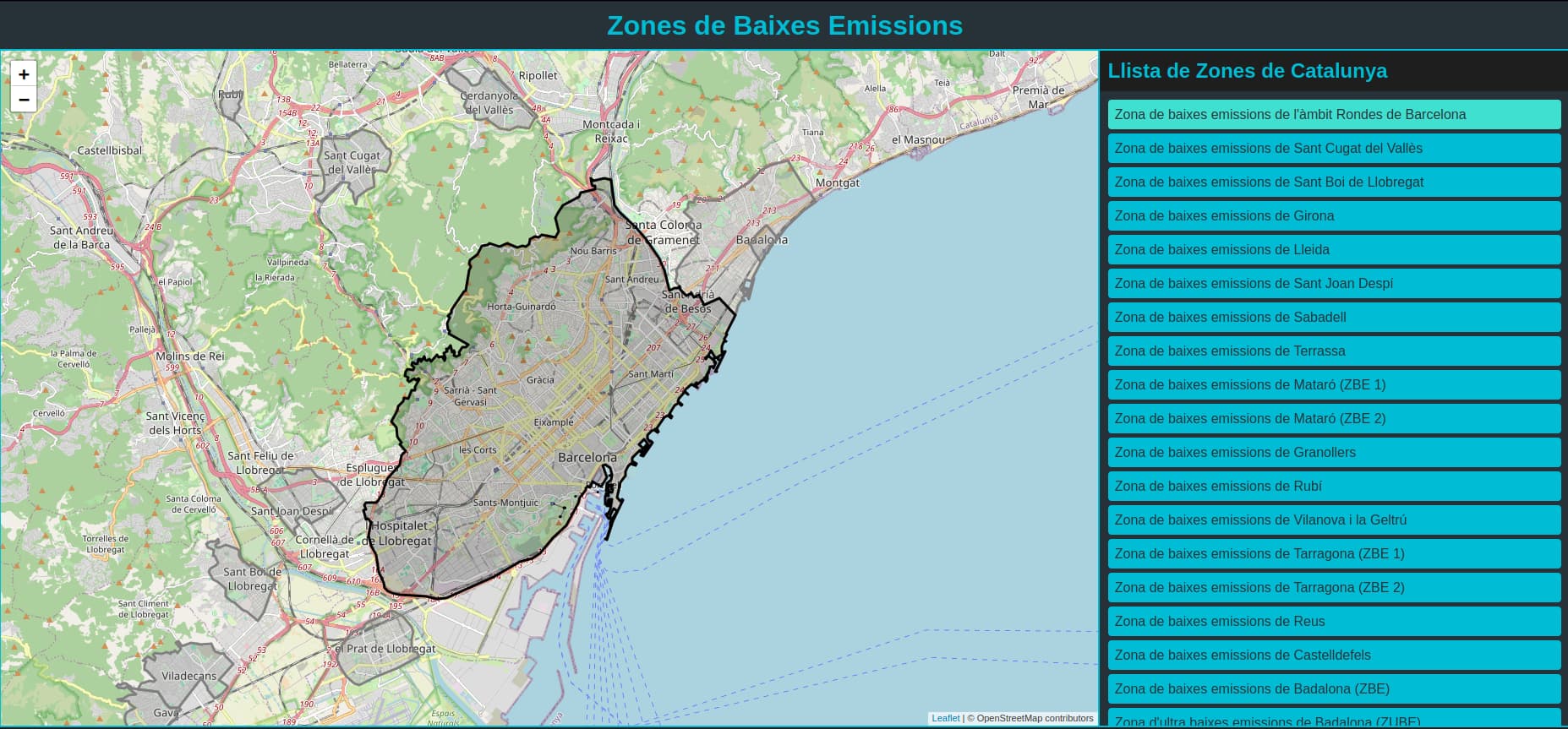1568x729 pixels.
Task: Choose Zona de baixes emissions de Rubí
Action: (x=1334, y=486)
